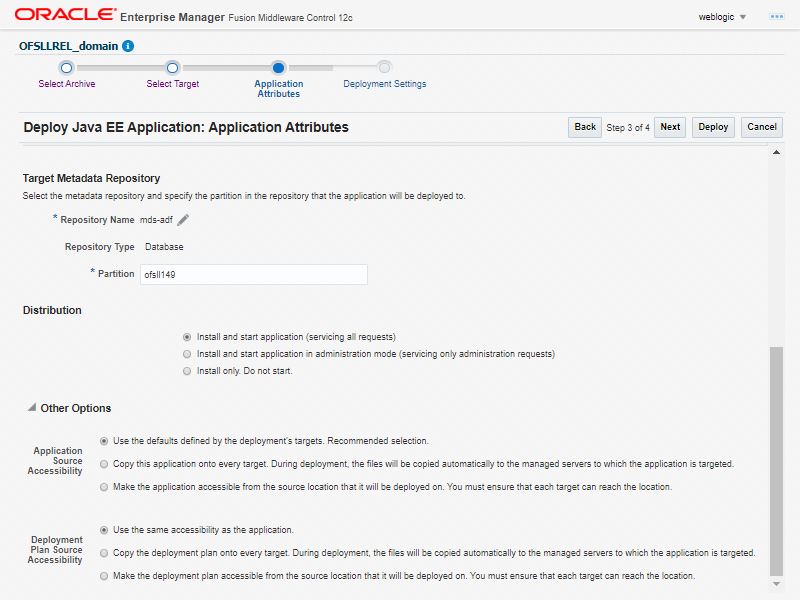Open the weblogic user dropdown
Viewport: 800px width, 600px height.
722,17
